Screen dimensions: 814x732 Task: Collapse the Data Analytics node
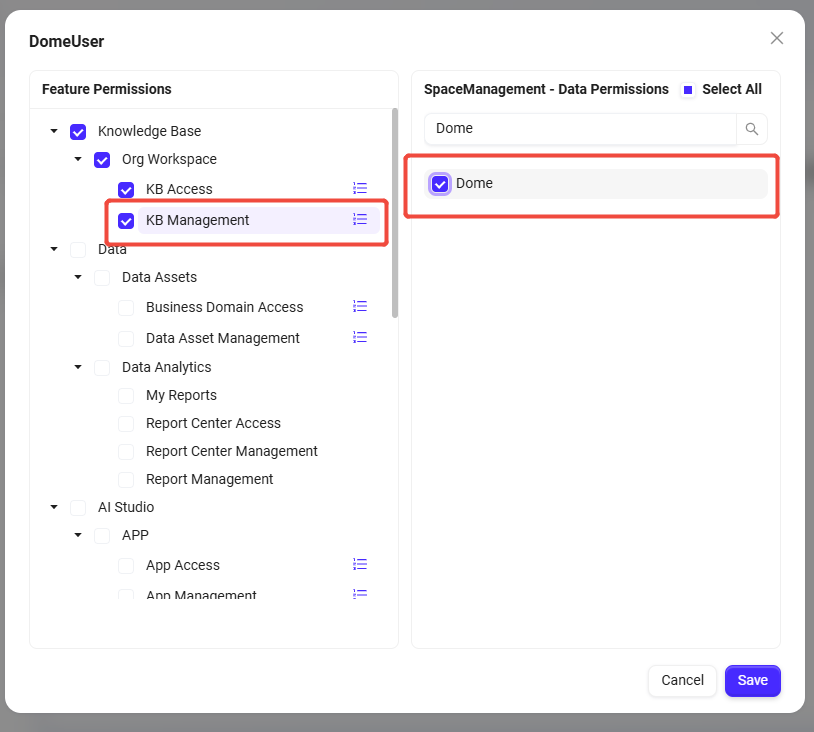coord(78,368)
